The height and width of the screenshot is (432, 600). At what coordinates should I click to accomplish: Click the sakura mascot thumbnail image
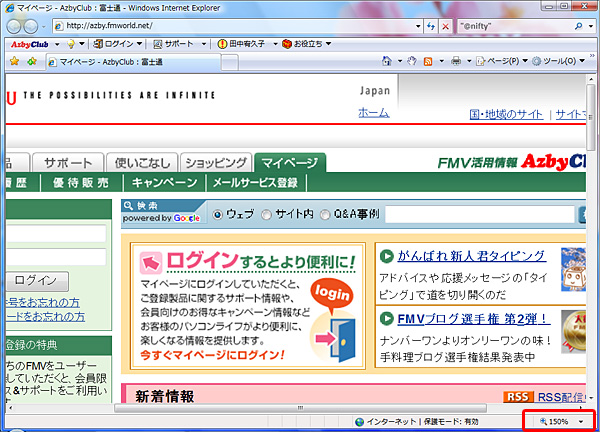(x=573, y=269)
